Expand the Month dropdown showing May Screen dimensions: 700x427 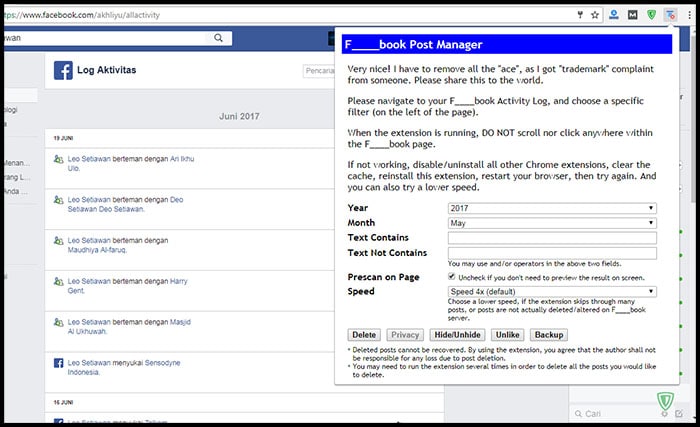pyautogui.click(x=552, y=223)
